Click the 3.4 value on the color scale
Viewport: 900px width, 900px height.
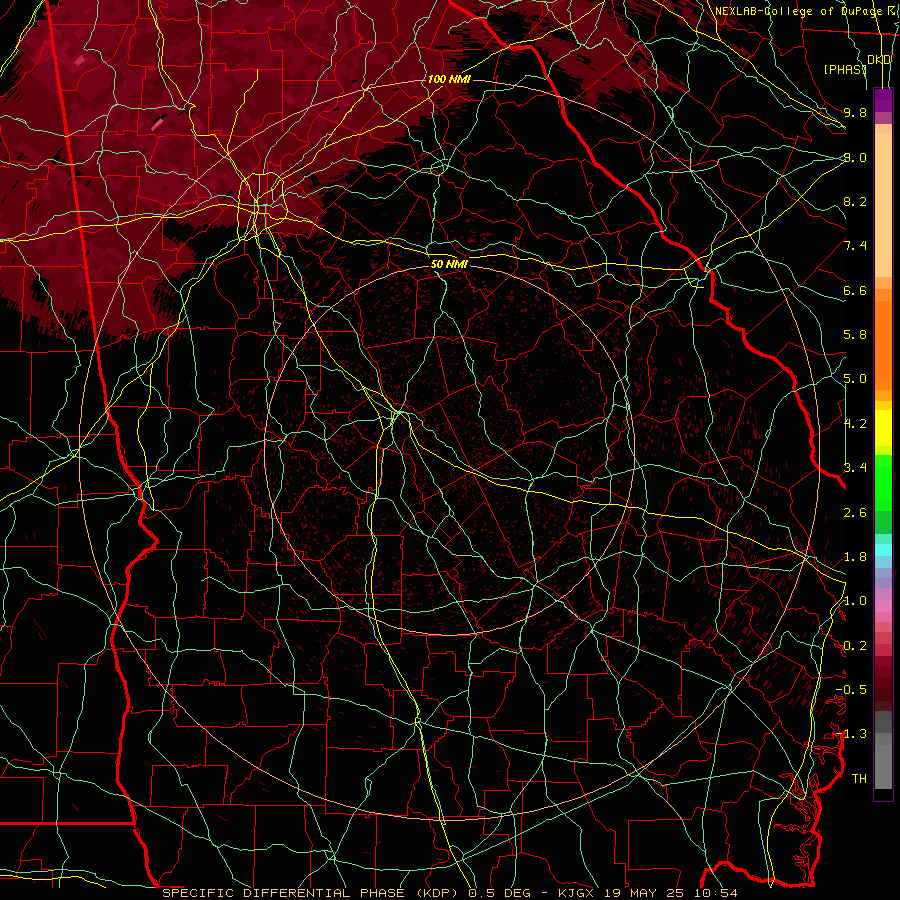(855, 468)
